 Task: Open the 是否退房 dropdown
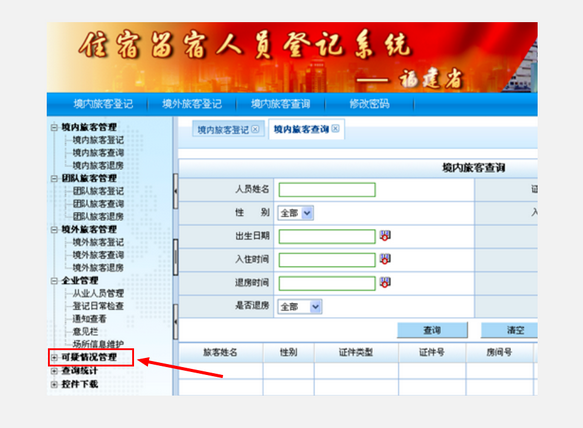pyautogui.click(x=315, y=307)
